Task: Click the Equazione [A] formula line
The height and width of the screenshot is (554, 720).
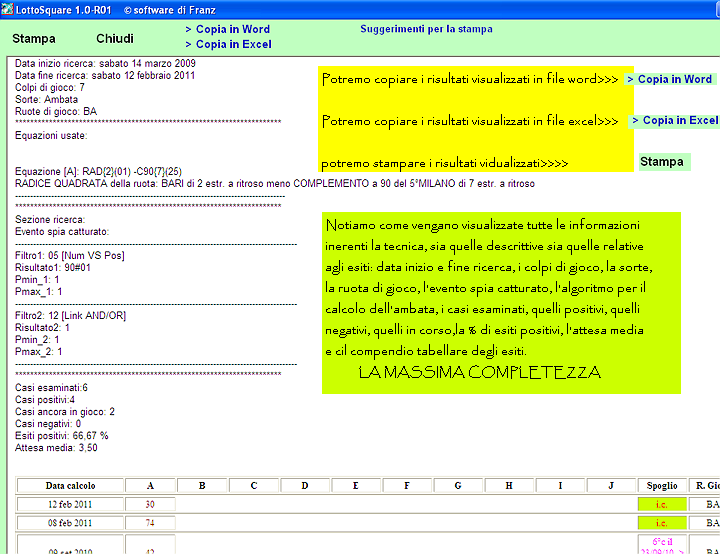Action: (x=98, y=171)
